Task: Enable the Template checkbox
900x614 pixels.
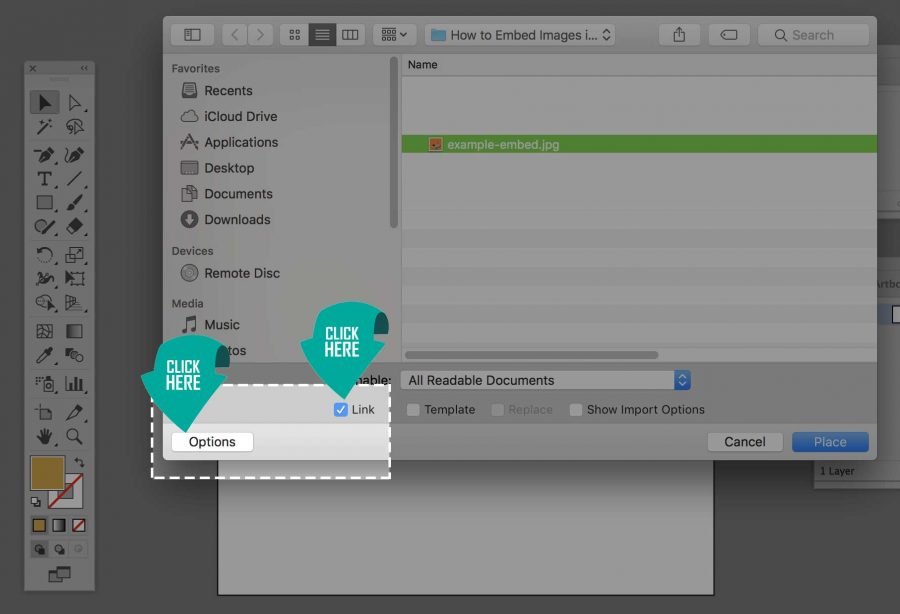Action: [412, 409]
